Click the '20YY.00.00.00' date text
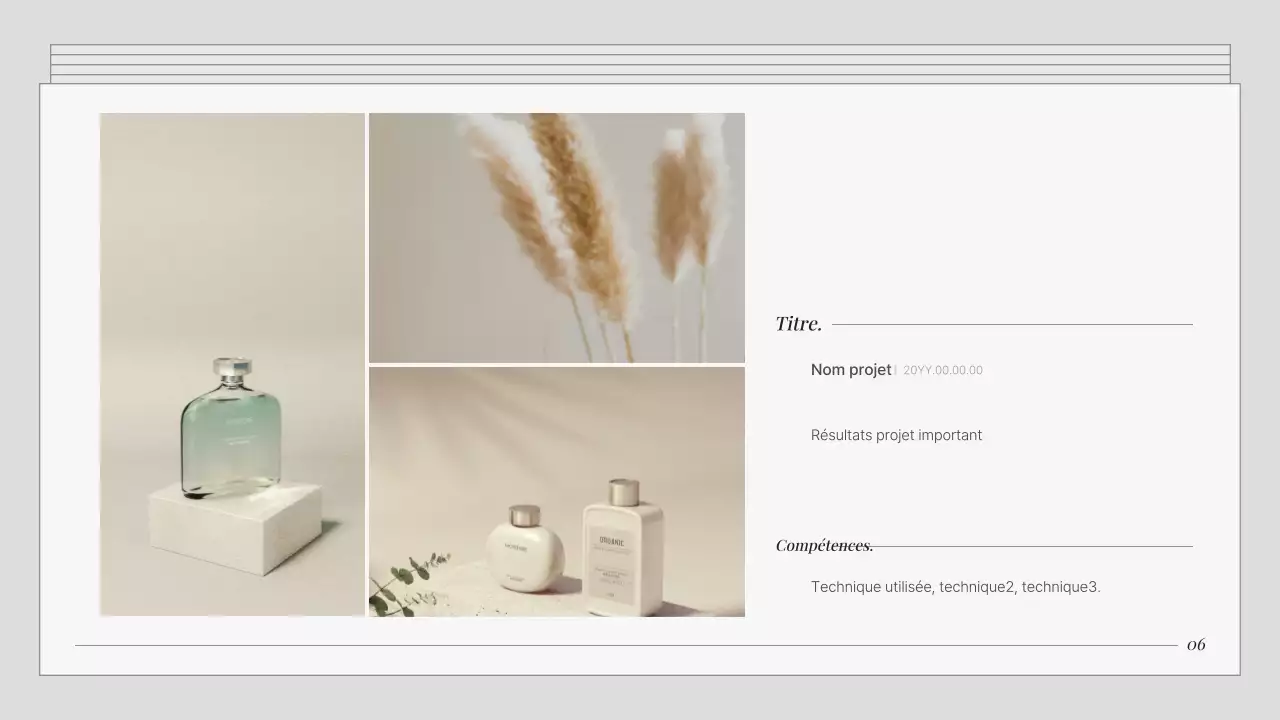 [943, 370]
